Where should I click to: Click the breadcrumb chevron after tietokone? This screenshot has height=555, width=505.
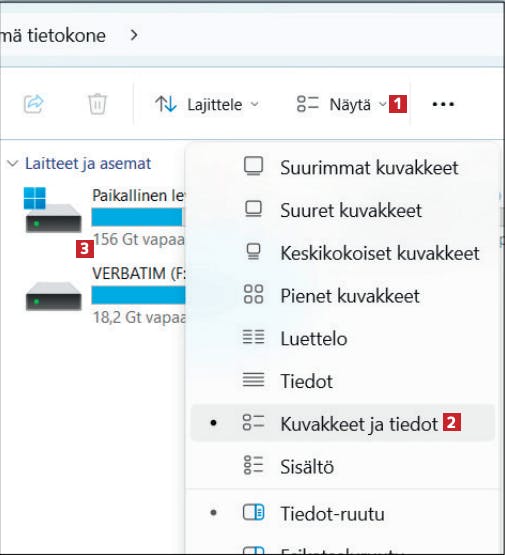[x=134, y=35]
